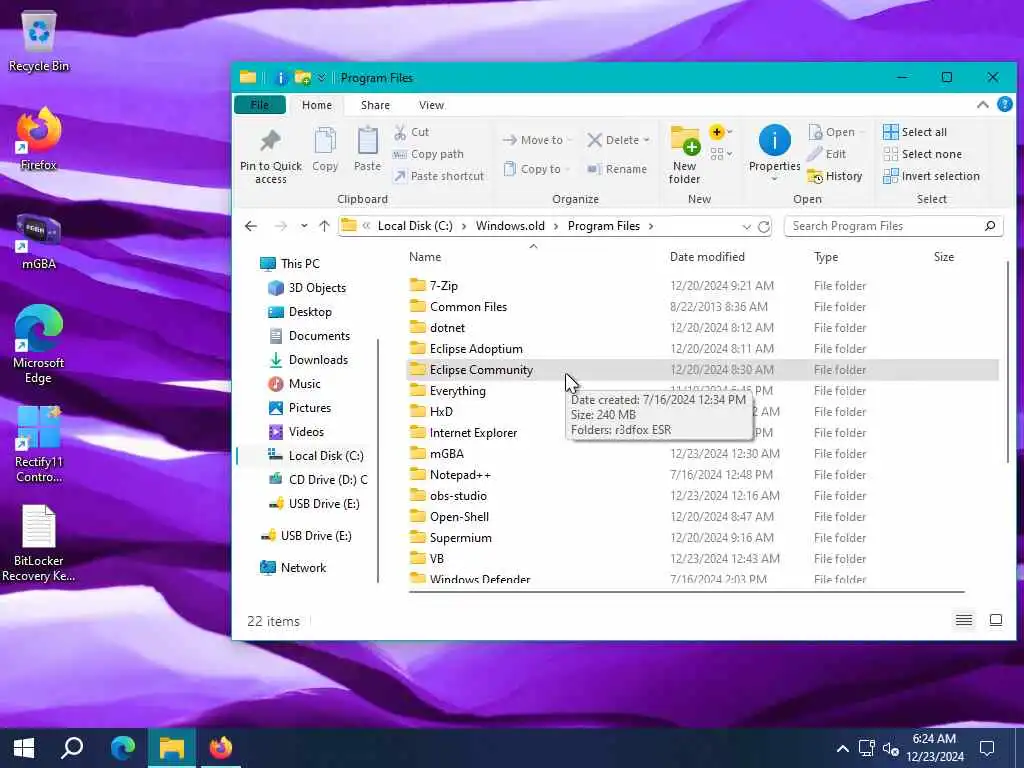This screenshot has width=1024, height=768.
Task: Click Select all in ribbon
Action: 915,132
